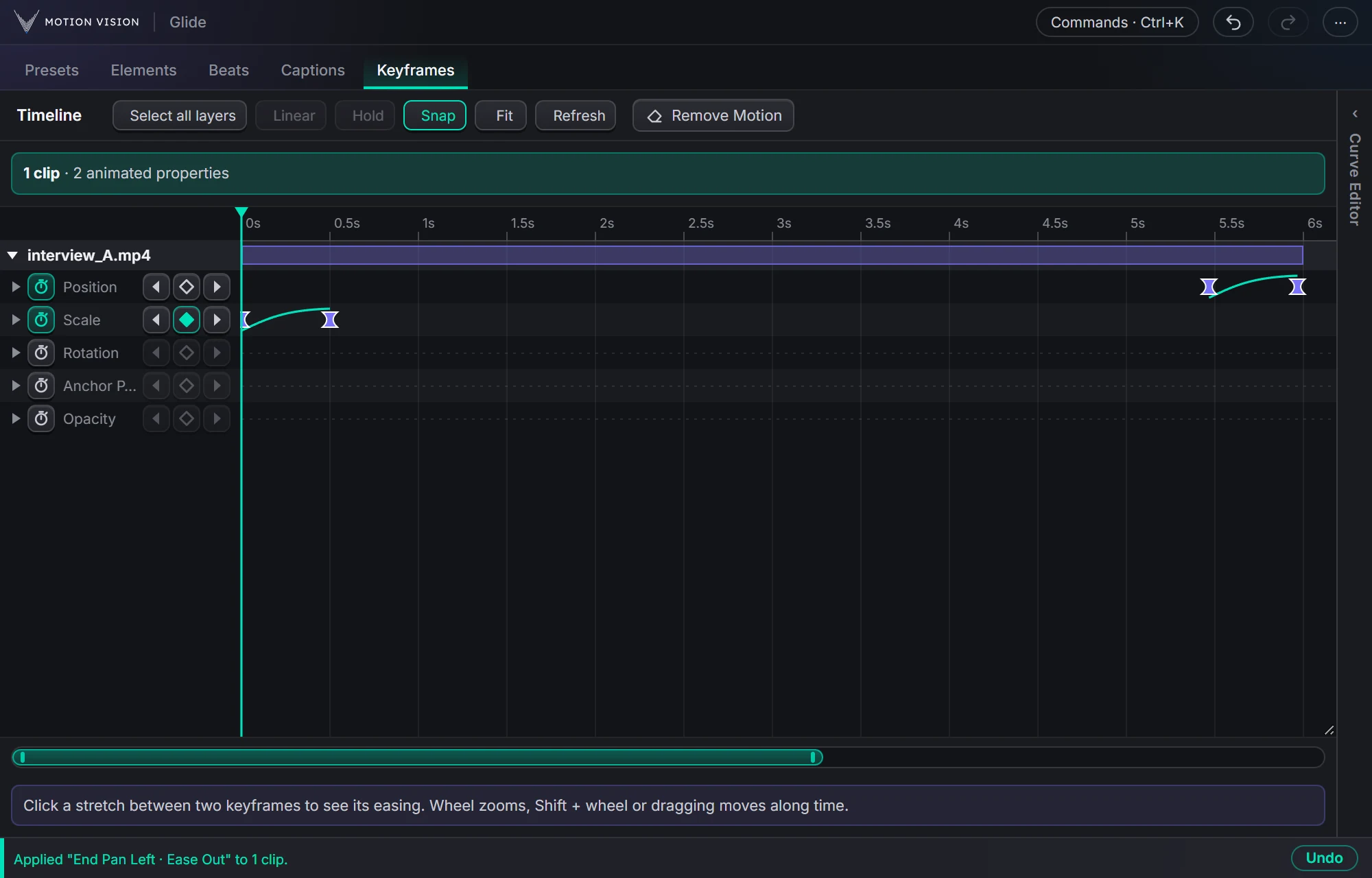Toggle the Position stopwatch icon
Image resolution: width=1372 pixels, height=878 pixels.
[41, 287]
